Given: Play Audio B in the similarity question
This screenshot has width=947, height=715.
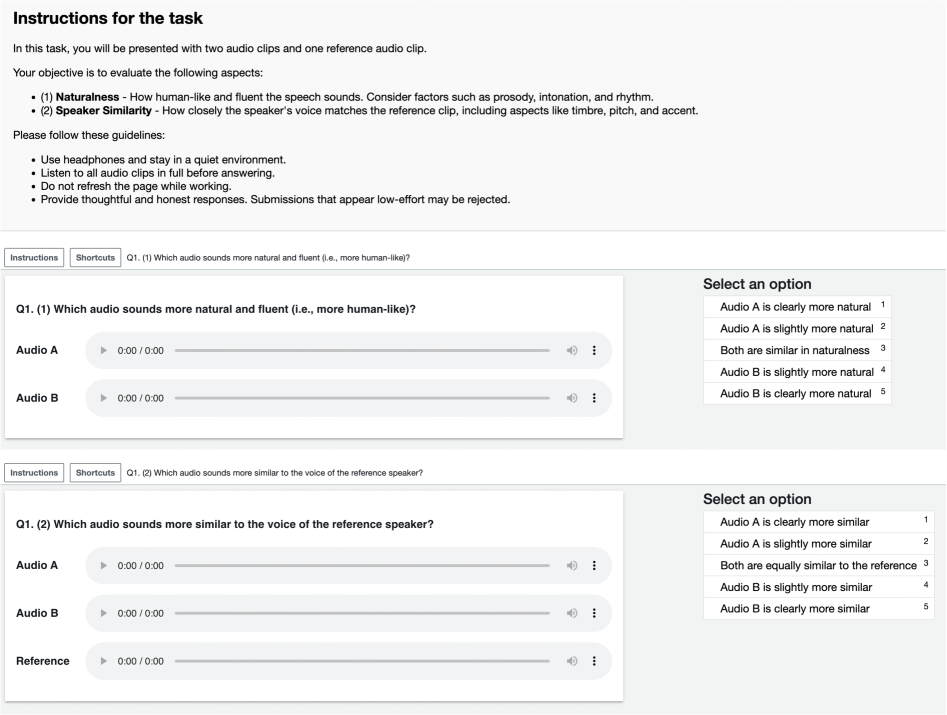Looking at the screenshot, I should 106,613.
